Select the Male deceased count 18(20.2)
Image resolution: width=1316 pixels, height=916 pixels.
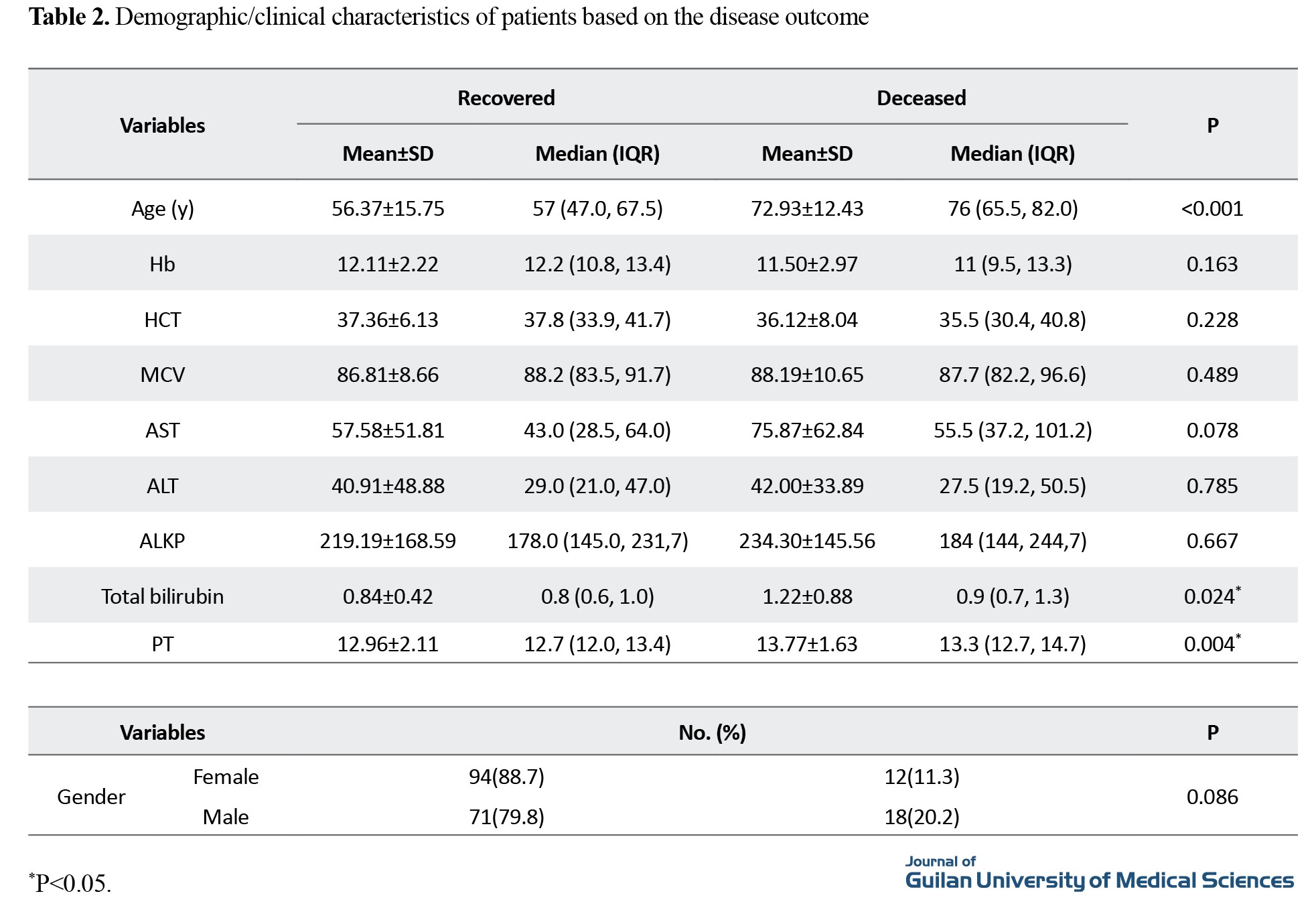tap(922, 817)
